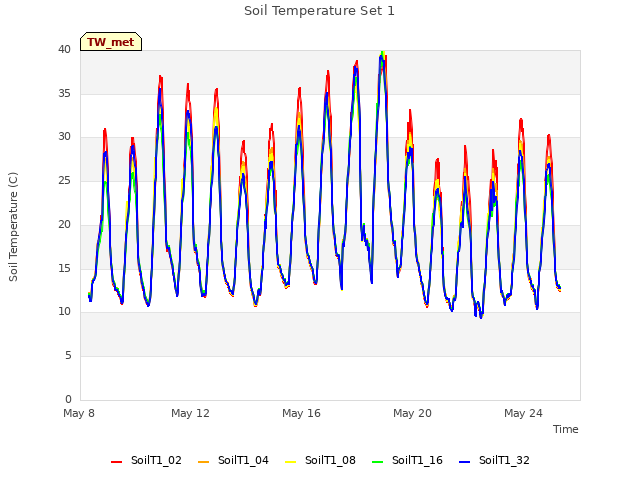Click the 0 y-axis tick label
The height and width of the screenshot is (480, 640).
coord(68,399)
